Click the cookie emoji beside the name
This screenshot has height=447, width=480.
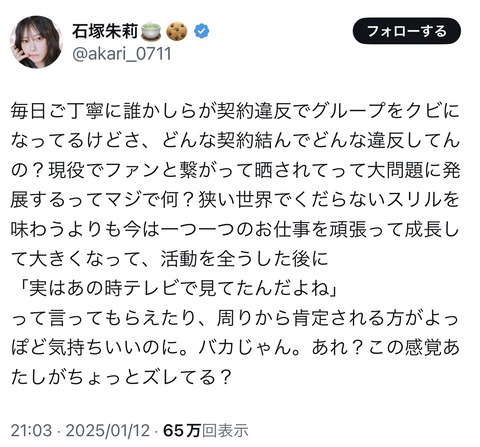(177, 32)
